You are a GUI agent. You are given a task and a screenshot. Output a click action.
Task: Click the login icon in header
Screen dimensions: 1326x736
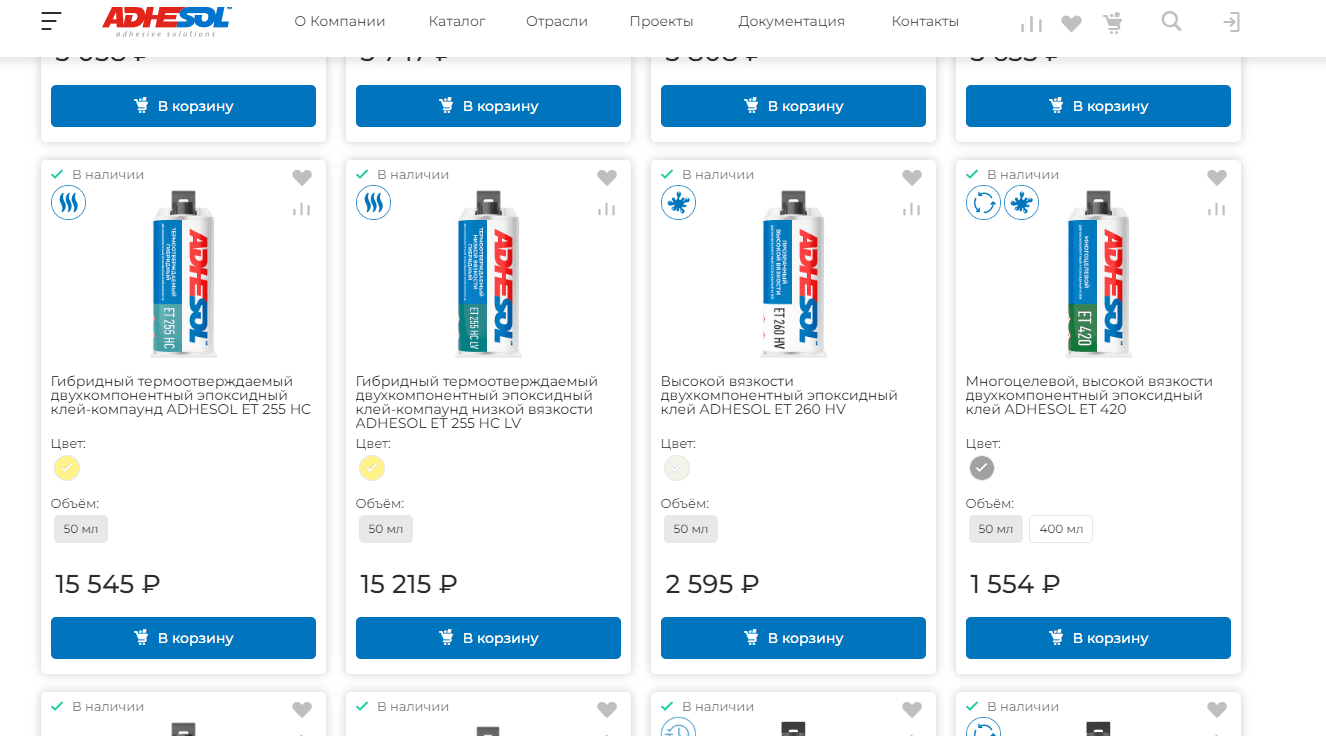(1231, 22)
